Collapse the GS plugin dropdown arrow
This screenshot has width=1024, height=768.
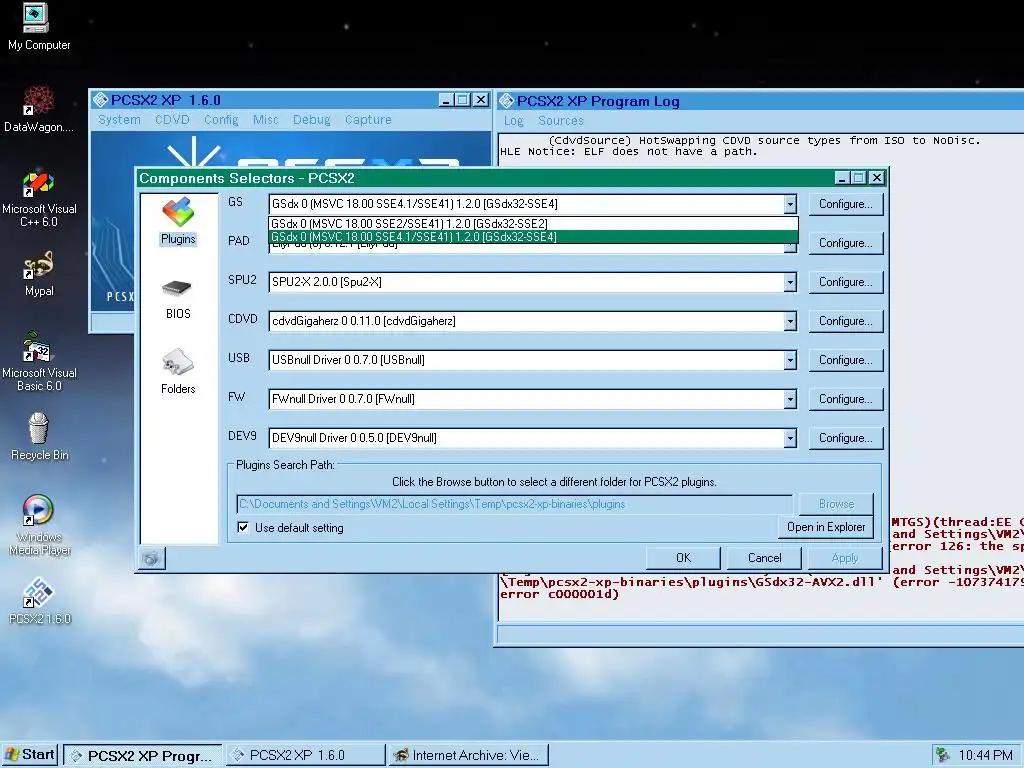point(790,204)
